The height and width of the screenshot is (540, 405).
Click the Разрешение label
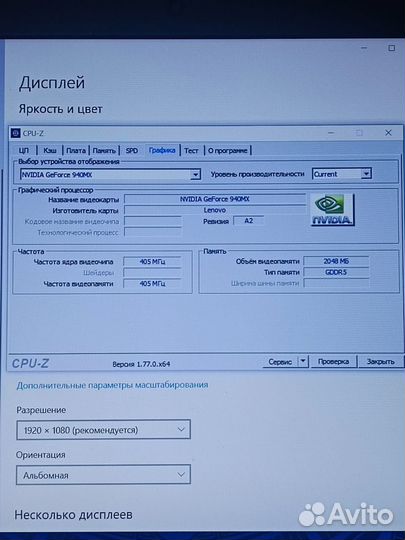41,410
